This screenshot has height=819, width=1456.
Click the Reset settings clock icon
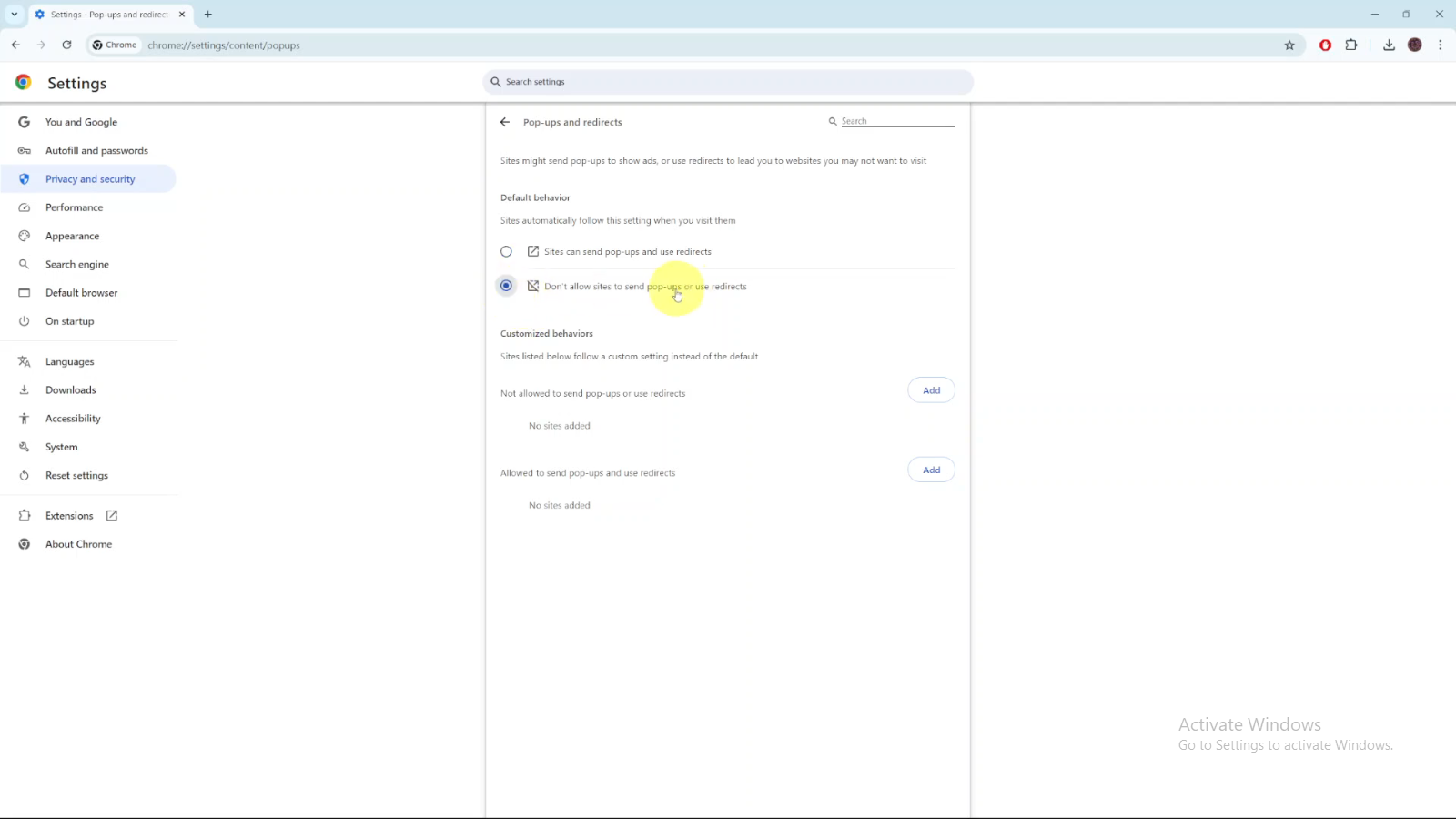(25, 476)
